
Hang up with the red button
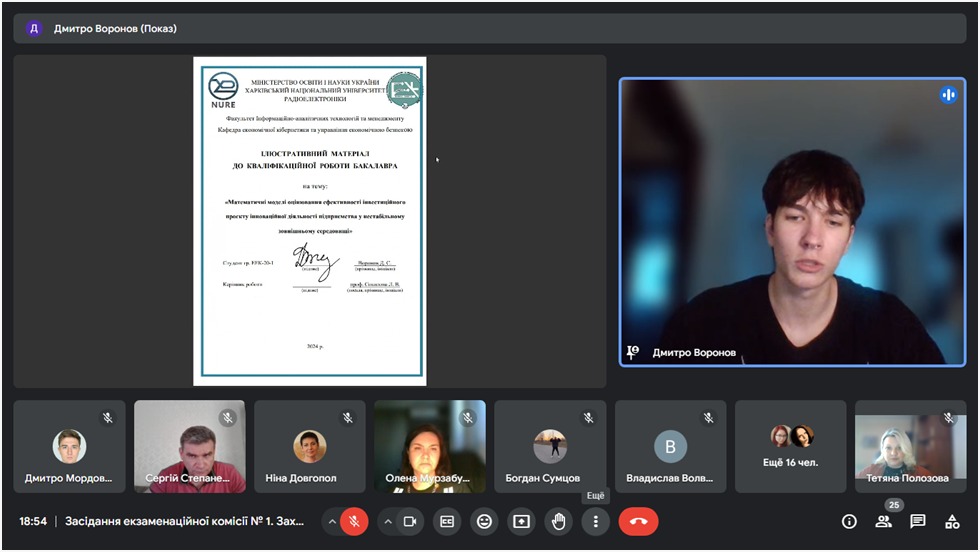click(x=638, y=521)
